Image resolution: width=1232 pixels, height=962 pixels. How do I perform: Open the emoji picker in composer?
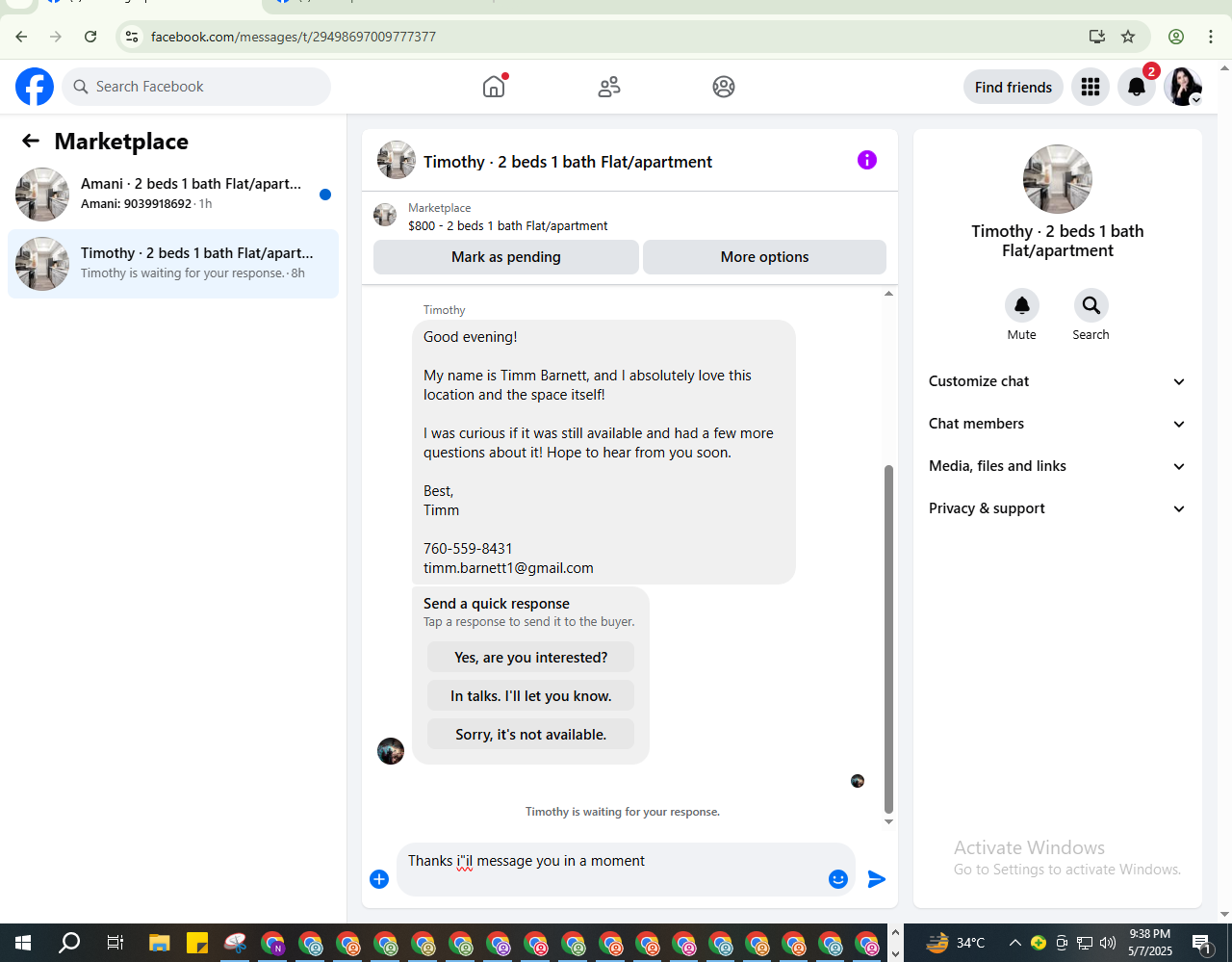tap(838, 879)
